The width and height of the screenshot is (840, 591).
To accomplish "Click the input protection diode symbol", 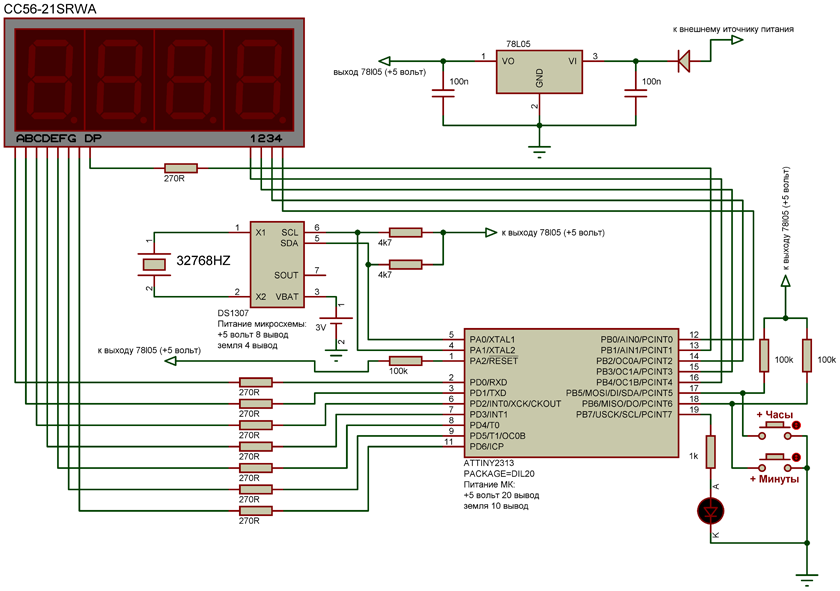I will (684, 61).
